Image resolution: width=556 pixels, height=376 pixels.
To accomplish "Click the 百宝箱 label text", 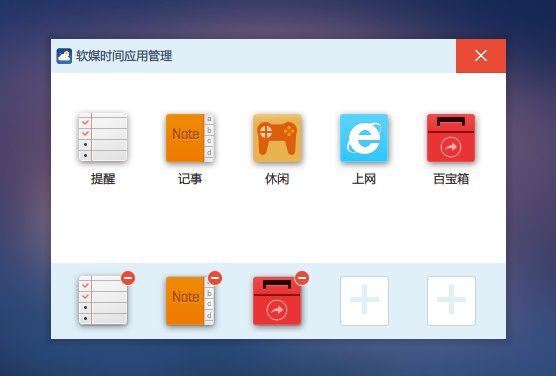I will 451,179.
